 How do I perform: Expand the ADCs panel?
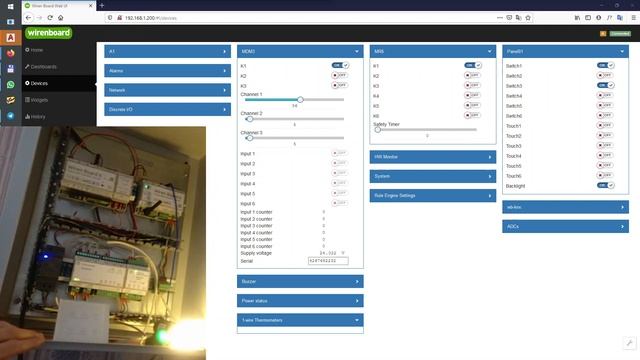point(565,227)
